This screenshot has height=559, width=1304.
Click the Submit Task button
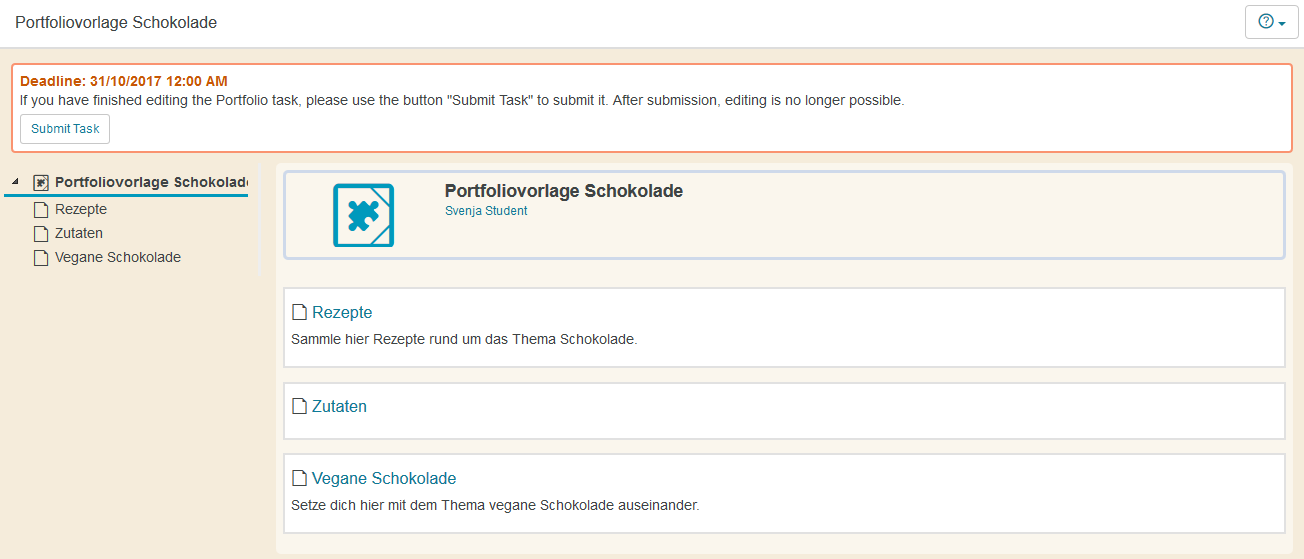click(65, 129)
